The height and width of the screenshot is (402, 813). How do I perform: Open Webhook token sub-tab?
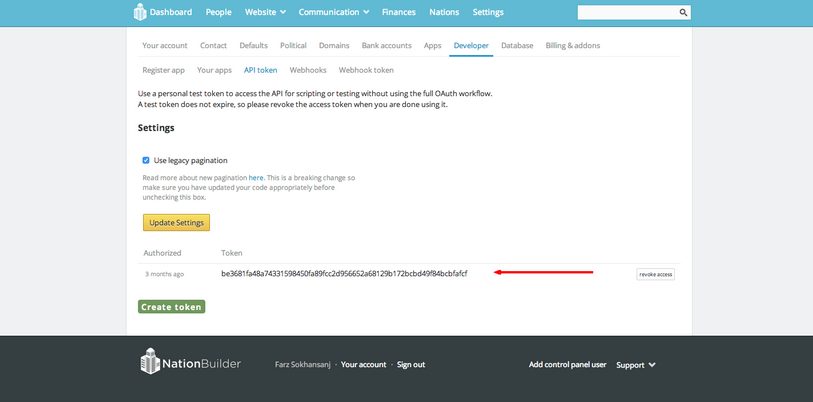click(x=366, y=70)
